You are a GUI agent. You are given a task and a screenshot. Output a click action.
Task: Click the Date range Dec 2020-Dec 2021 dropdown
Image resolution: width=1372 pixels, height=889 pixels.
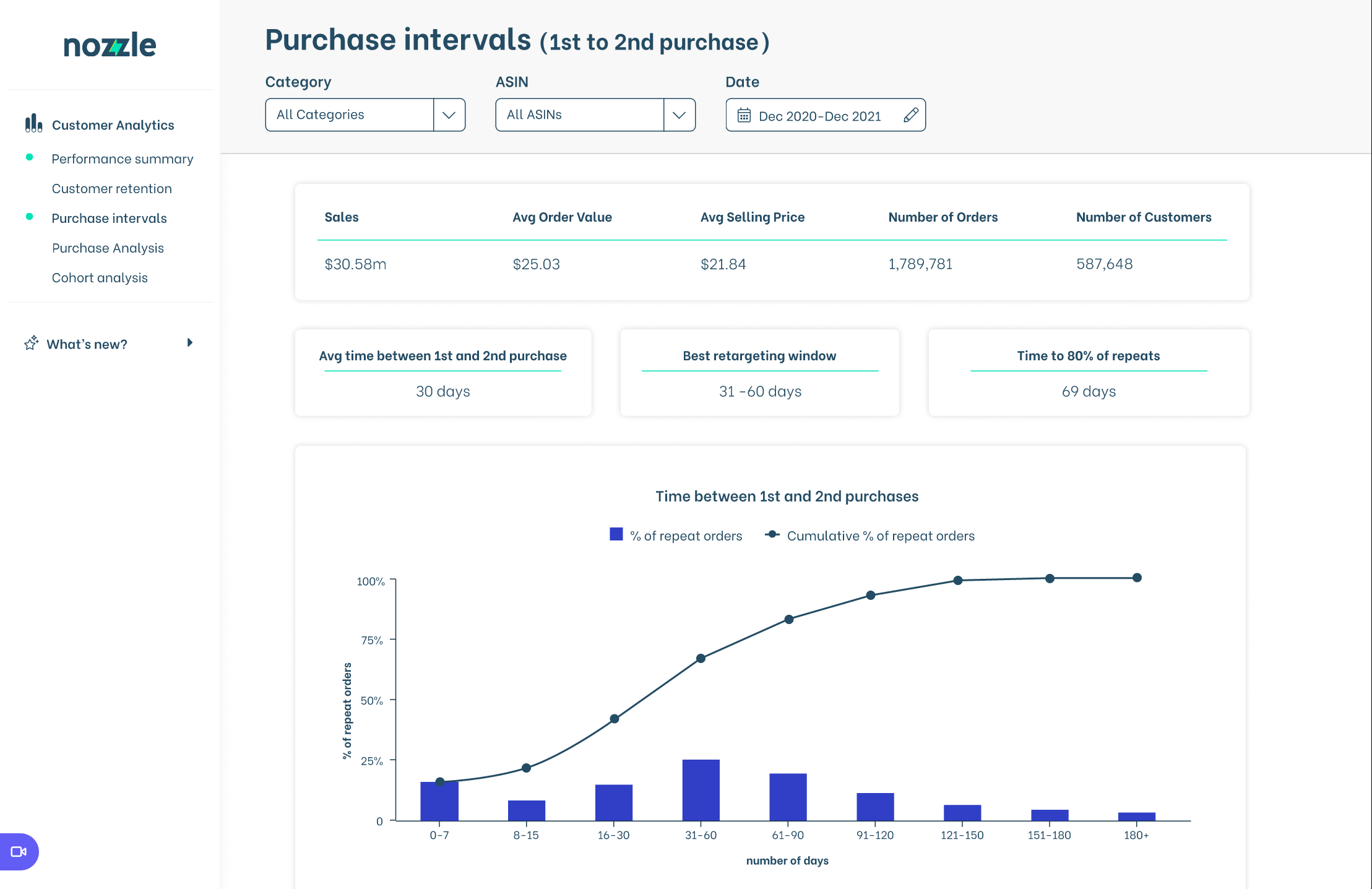click(x=826, y=114)
